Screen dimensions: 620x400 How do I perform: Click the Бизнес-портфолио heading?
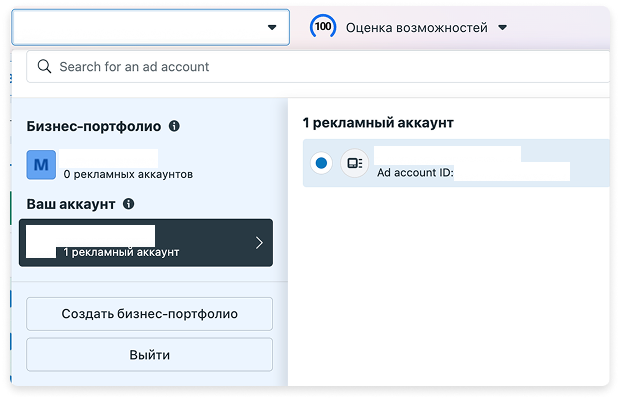(94, 126)
